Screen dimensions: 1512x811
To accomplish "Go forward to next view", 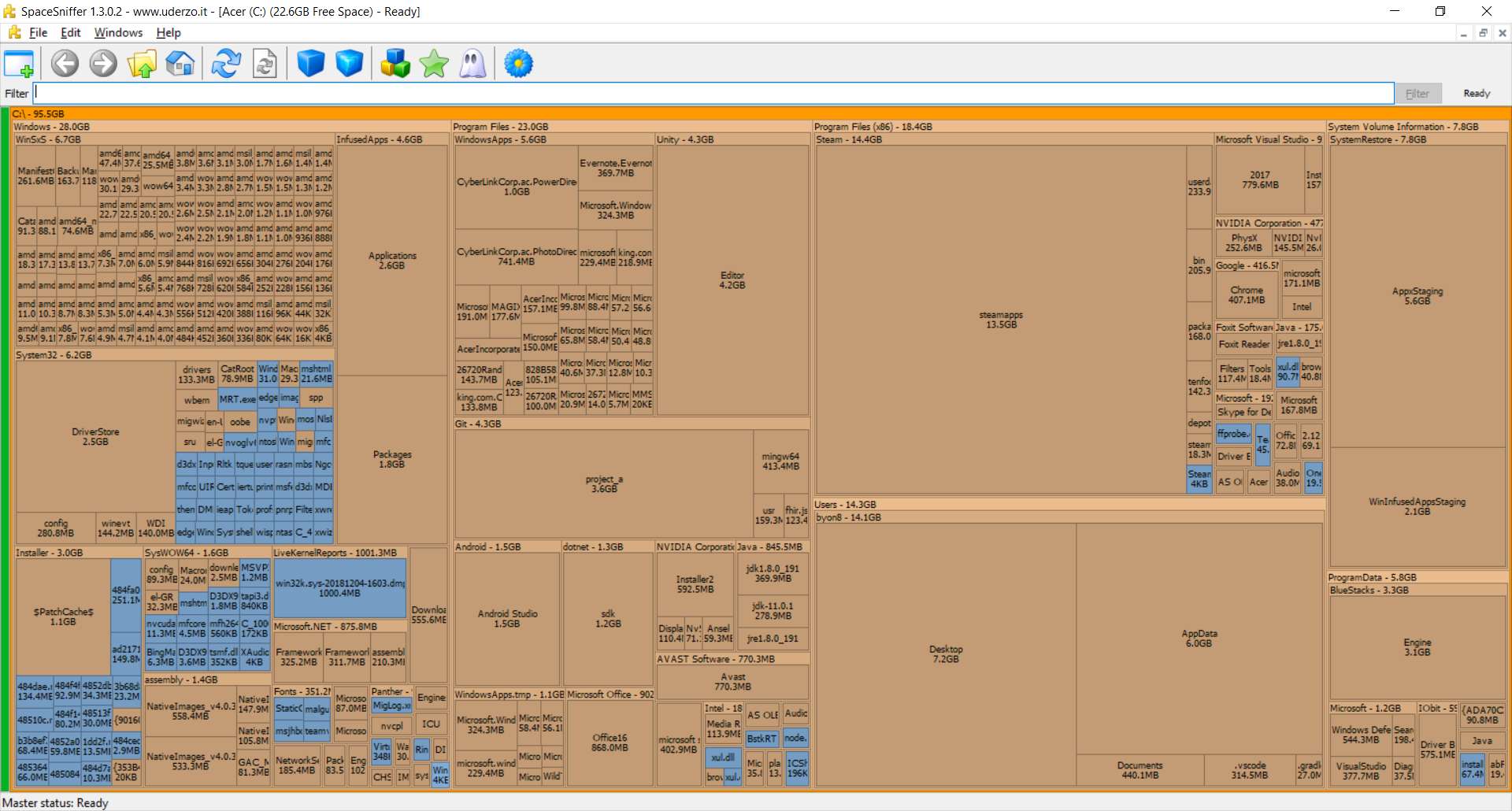I will [x=103, y=63].
